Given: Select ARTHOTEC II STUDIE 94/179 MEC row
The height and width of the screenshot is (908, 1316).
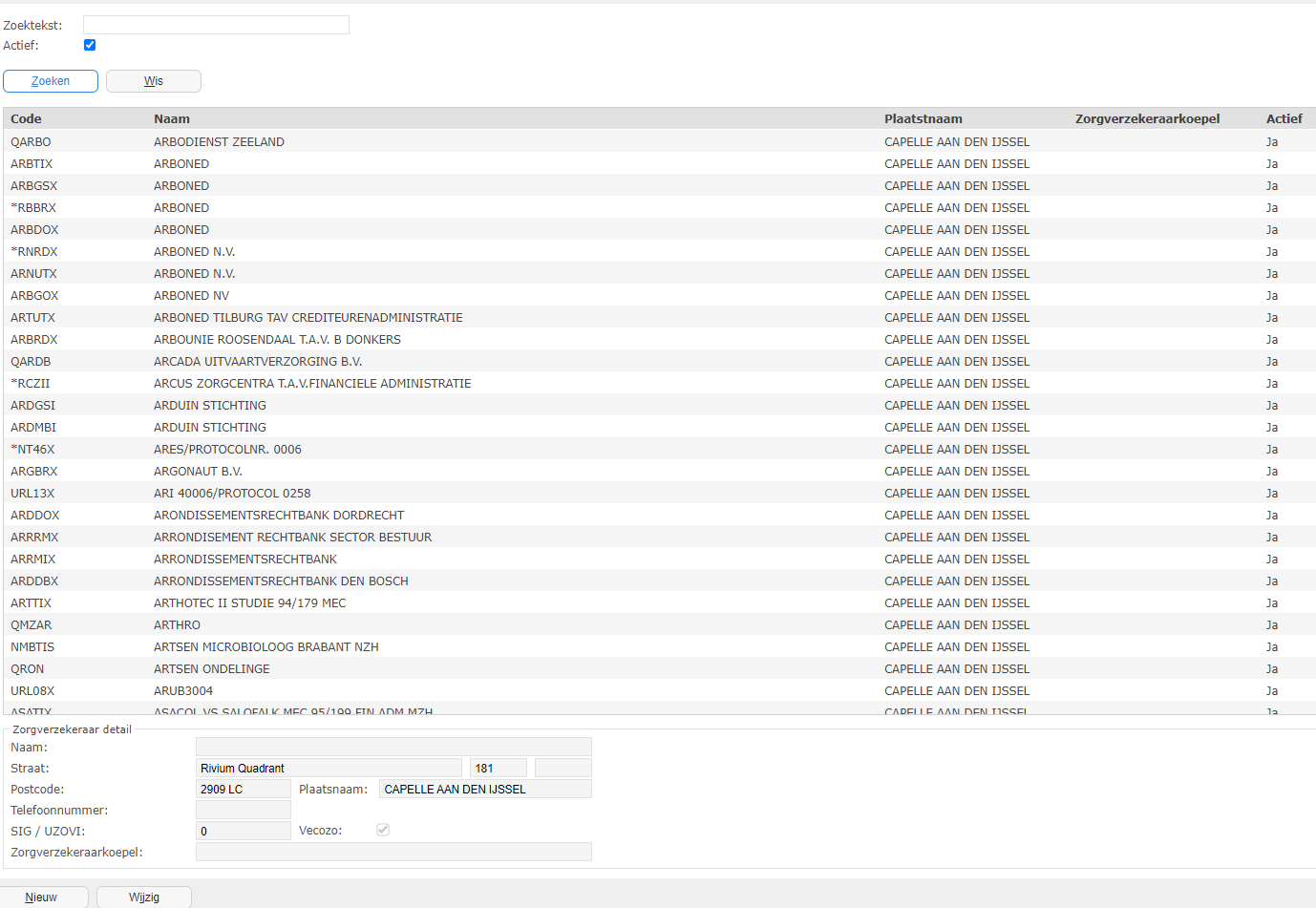Looking at the screenshot, I should pyautogui.click(x=659, y=602).
